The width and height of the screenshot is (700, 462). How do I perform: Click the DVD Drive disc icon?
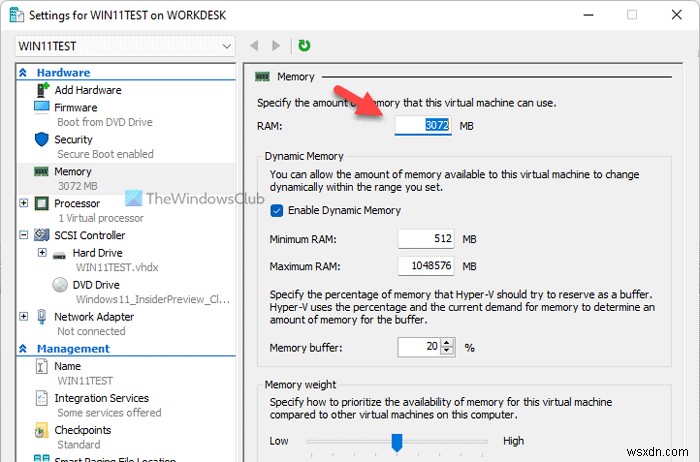click(x=60, y=284)
